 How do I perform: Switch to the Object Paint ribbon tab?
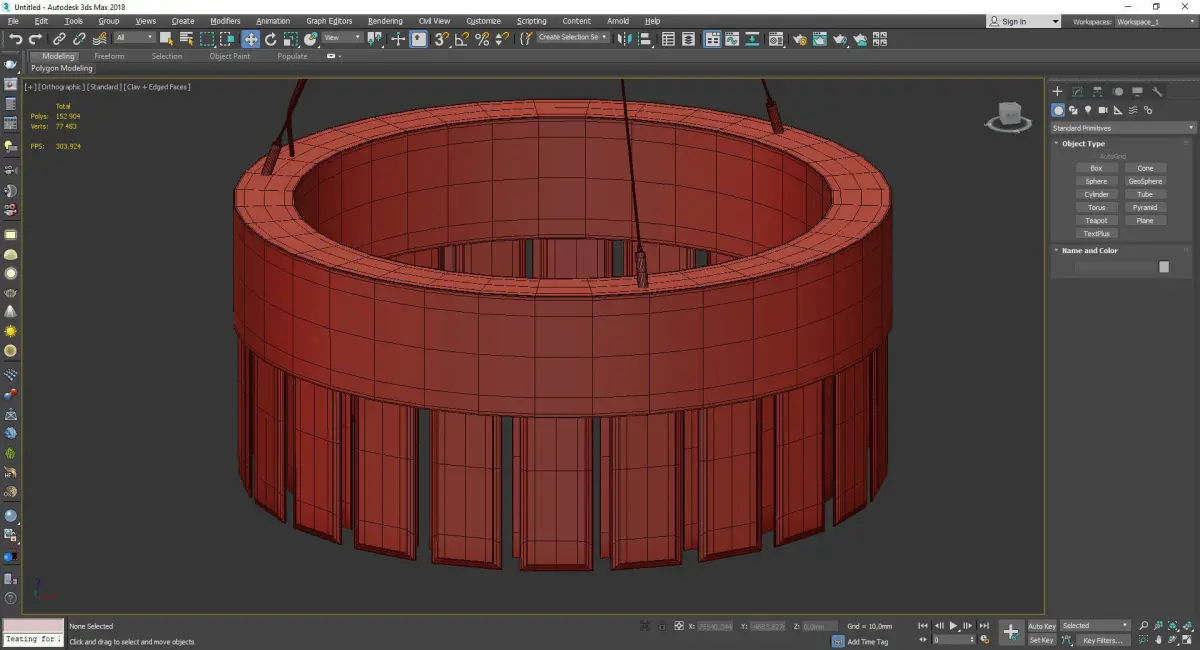pyautogui.click(x=229, y=56)
